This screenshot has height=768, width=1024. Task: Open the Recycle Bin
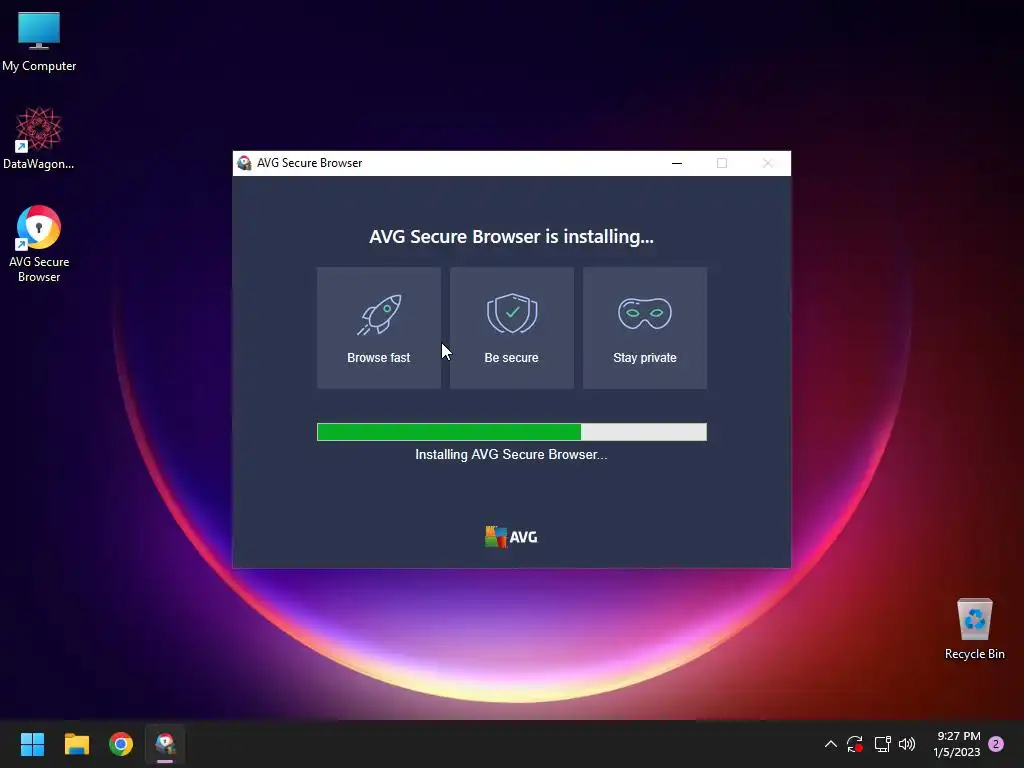974,629
